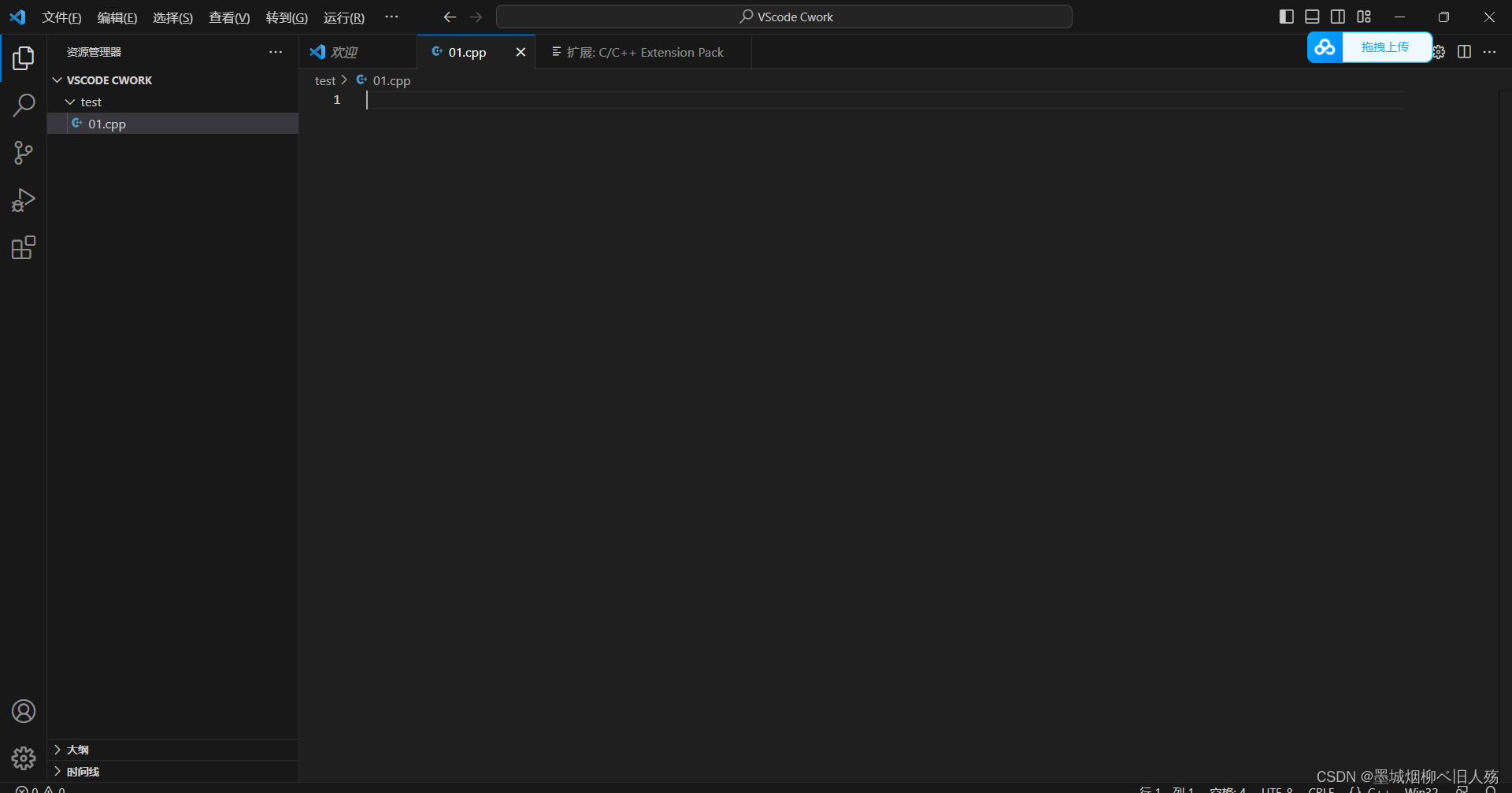The image size is (1512, 793).
Task: Open the 文件(F) menu
Action: tap(61, 17)
